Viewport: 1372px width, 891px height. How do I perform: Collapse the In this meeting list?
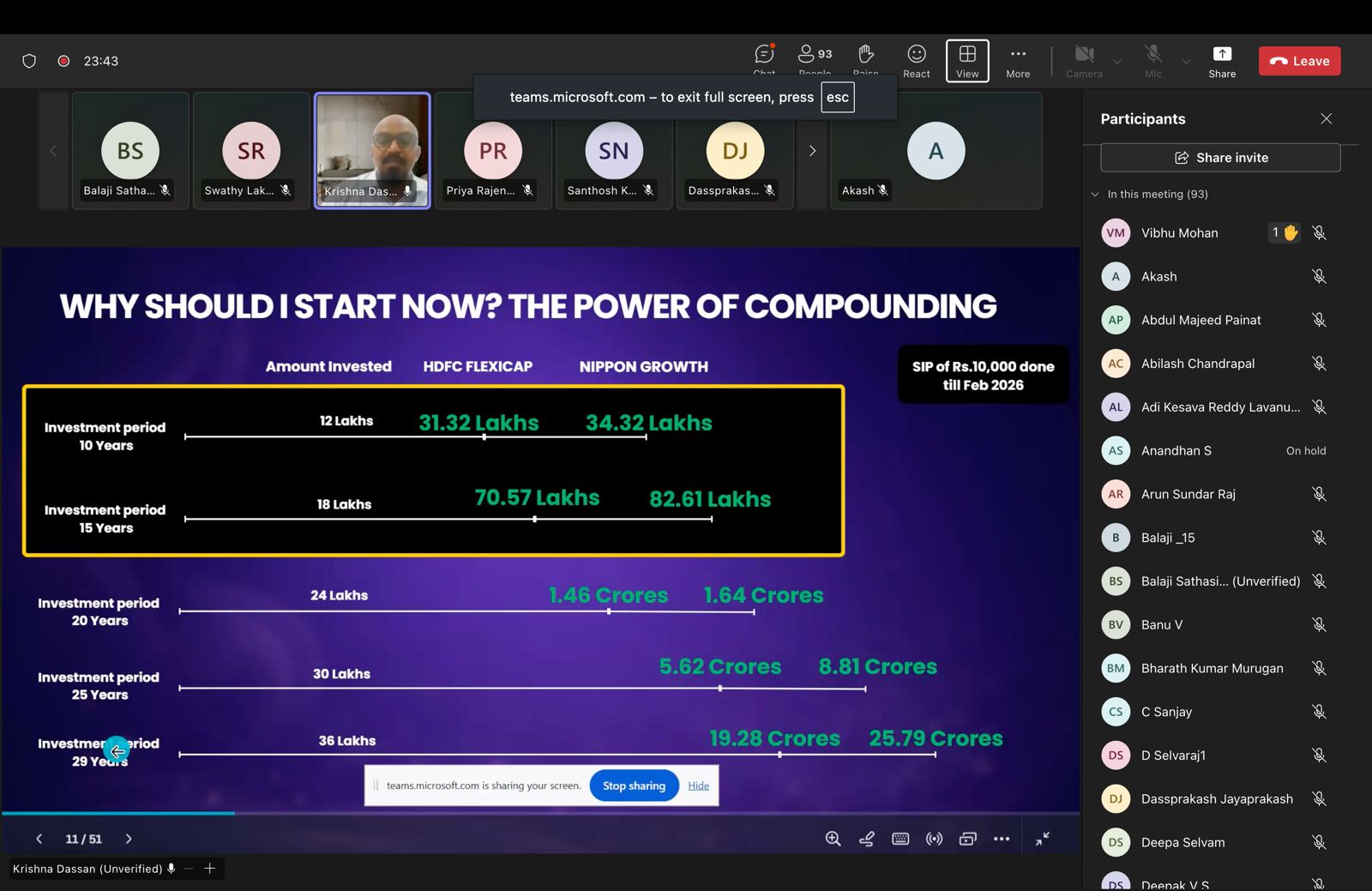[x=1095, y=194]
